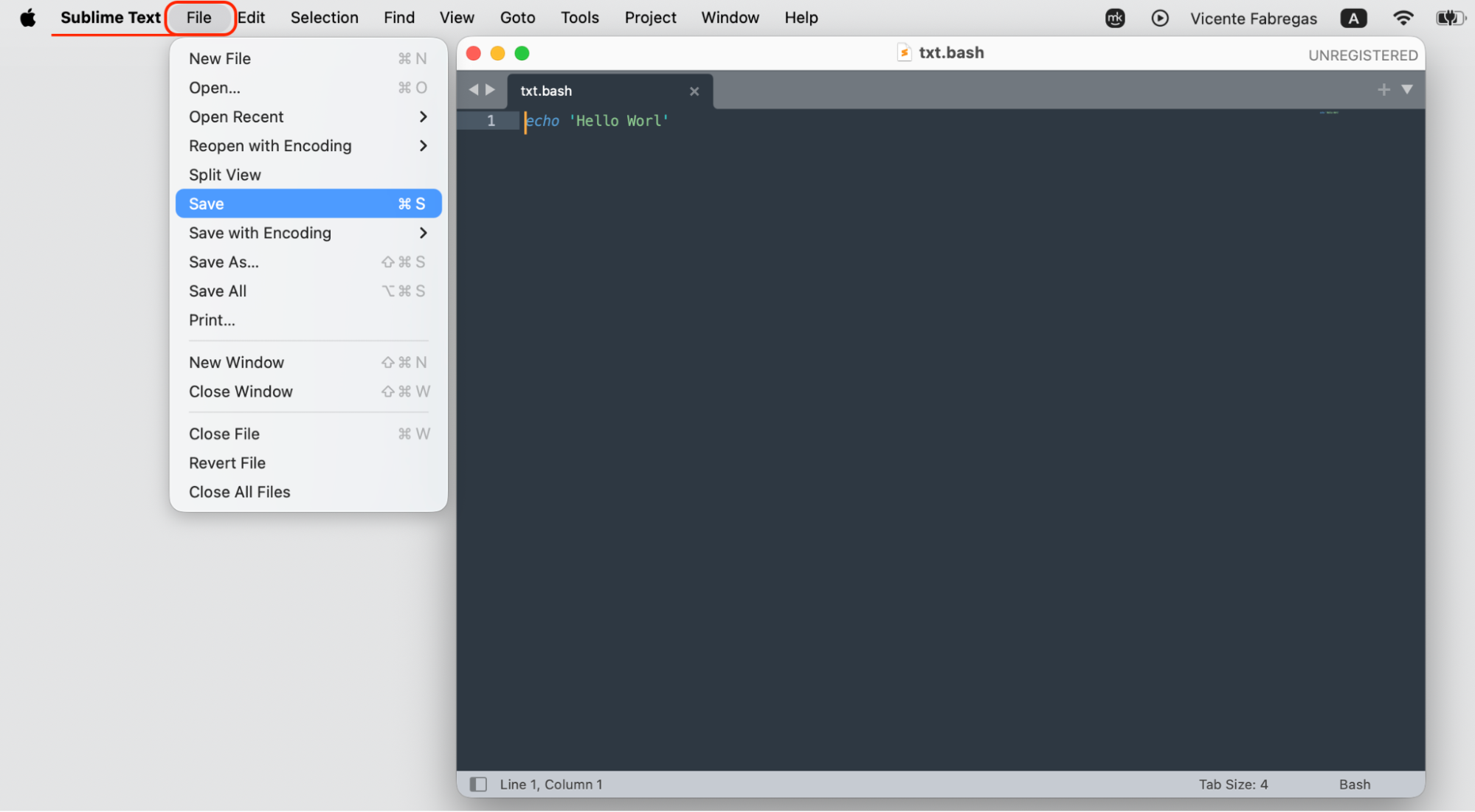Choose Save All menu item

[x=308, y=291]
